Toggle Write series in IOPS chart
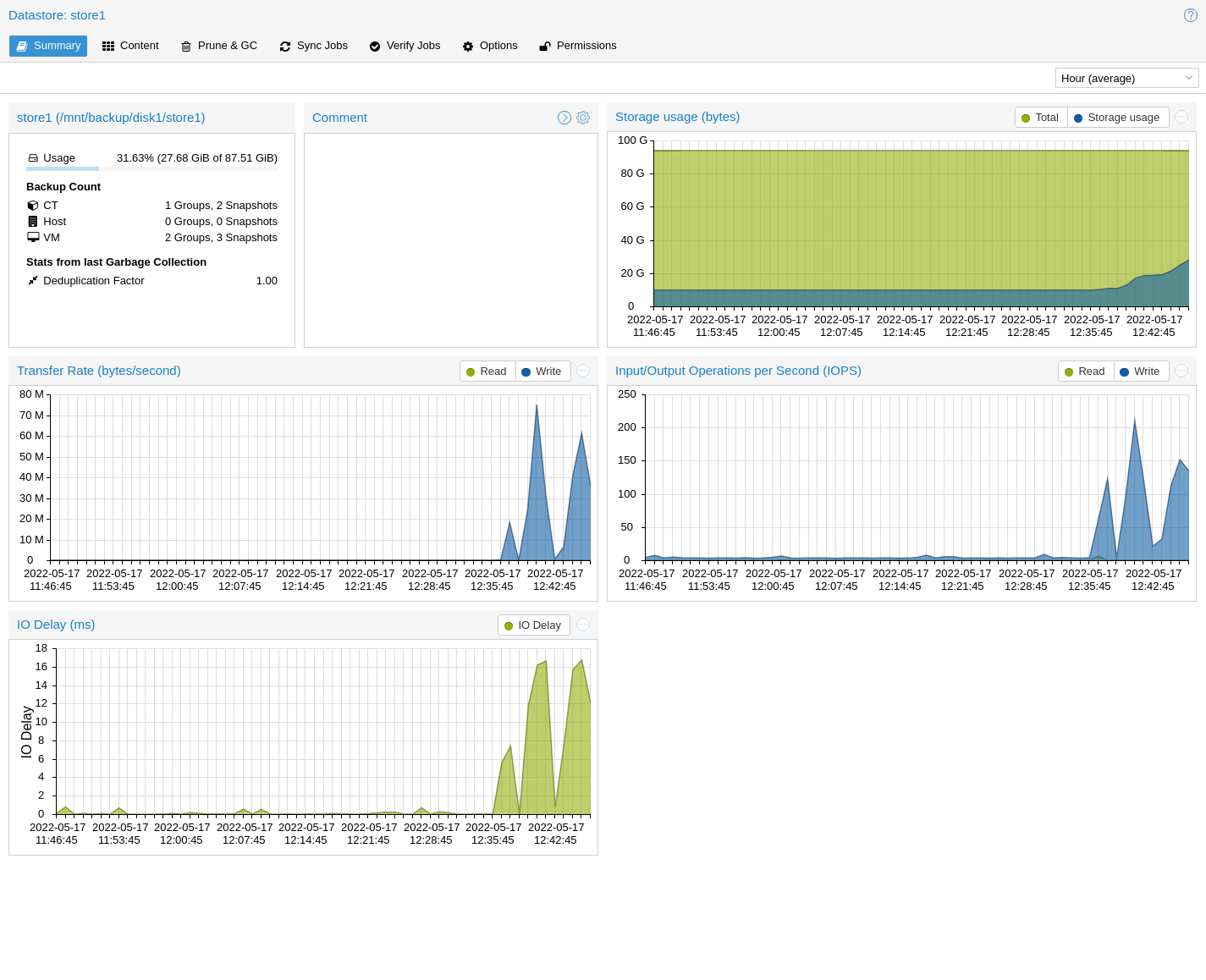The image size is (1206, 980). click(1140, 372)
